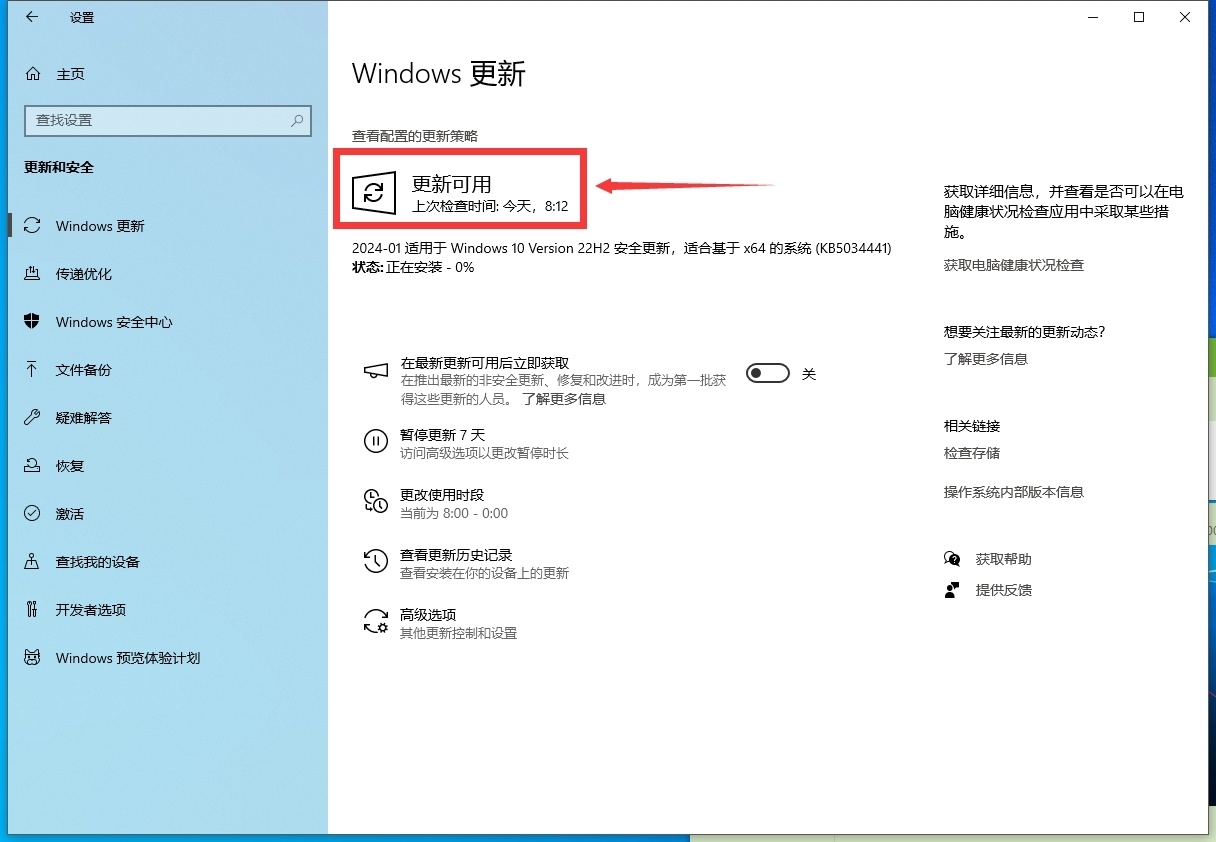This screenshot has width=1216, height=842.
Task: Click 提供反馈 link
Action: point(1003,590)
